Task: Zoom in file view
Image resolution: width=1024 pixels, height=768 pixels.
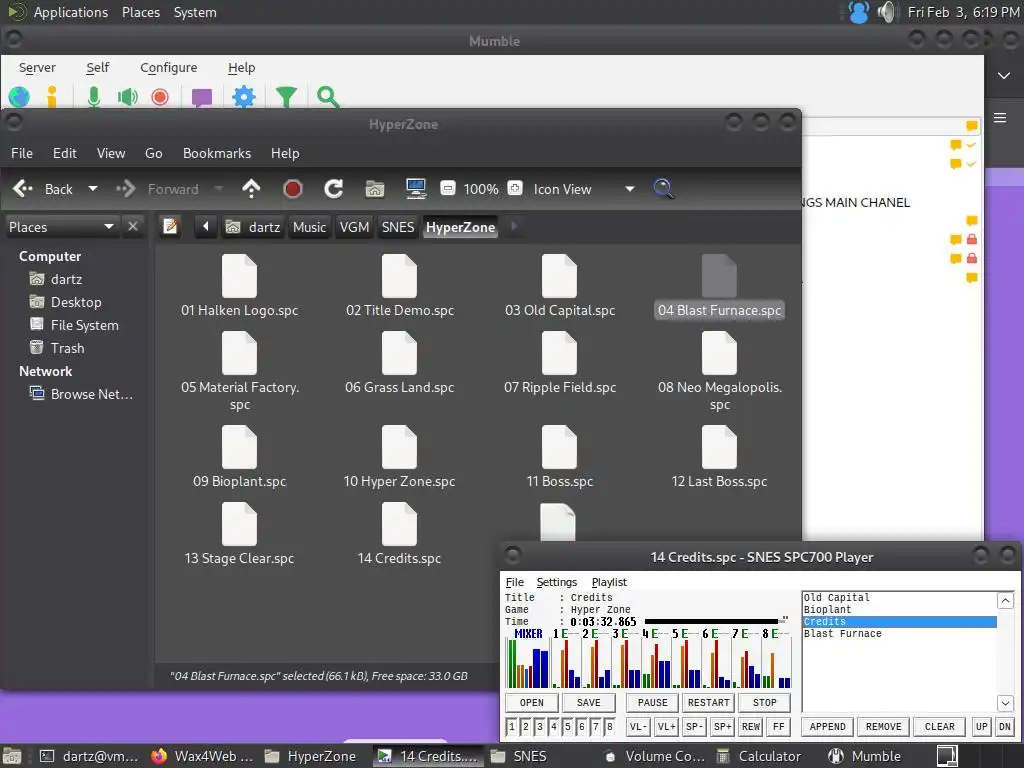Action: coord(515,189)
